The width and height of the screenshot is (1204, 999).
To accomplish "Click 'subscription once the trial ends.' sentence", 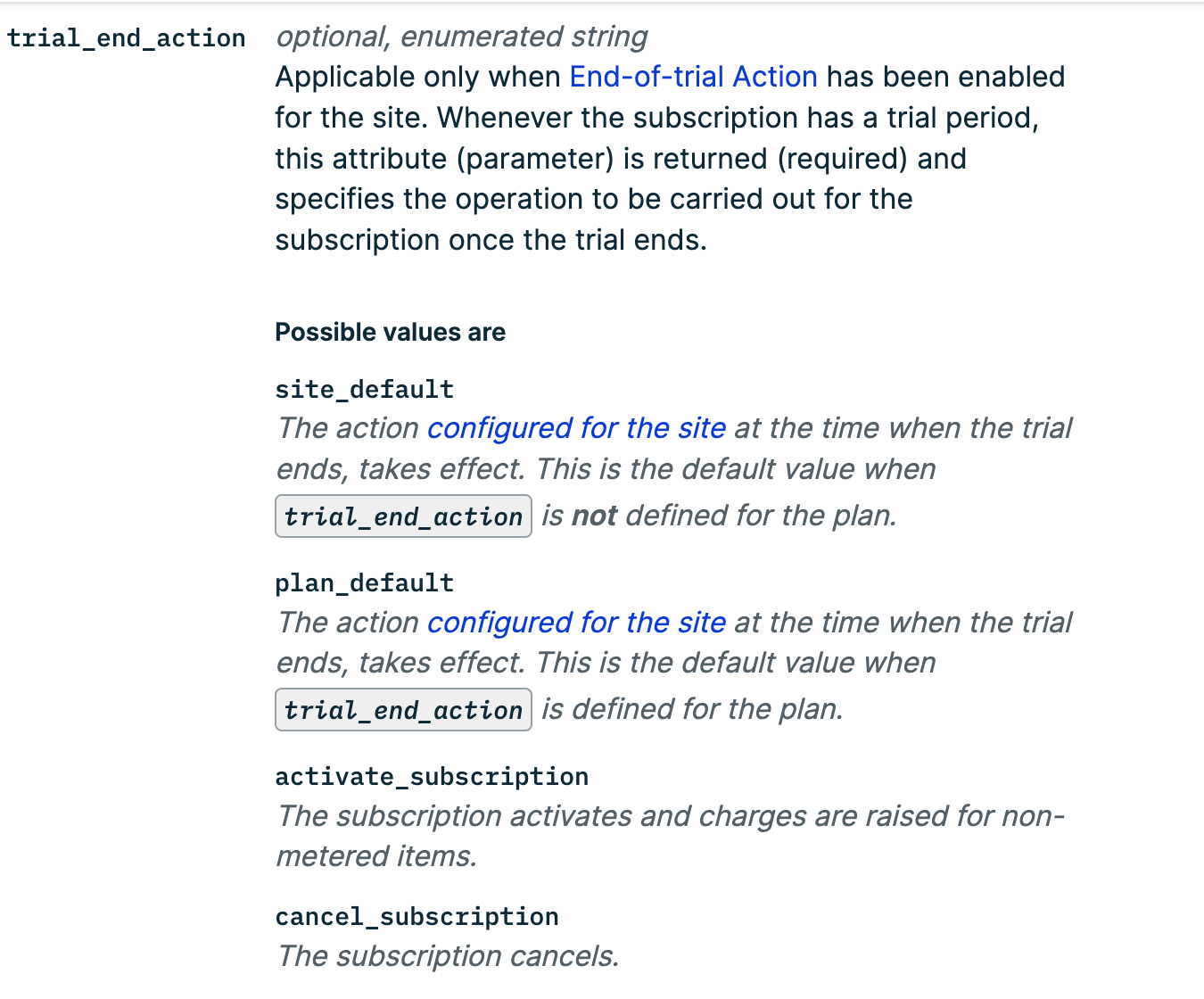I will point(491,240).
